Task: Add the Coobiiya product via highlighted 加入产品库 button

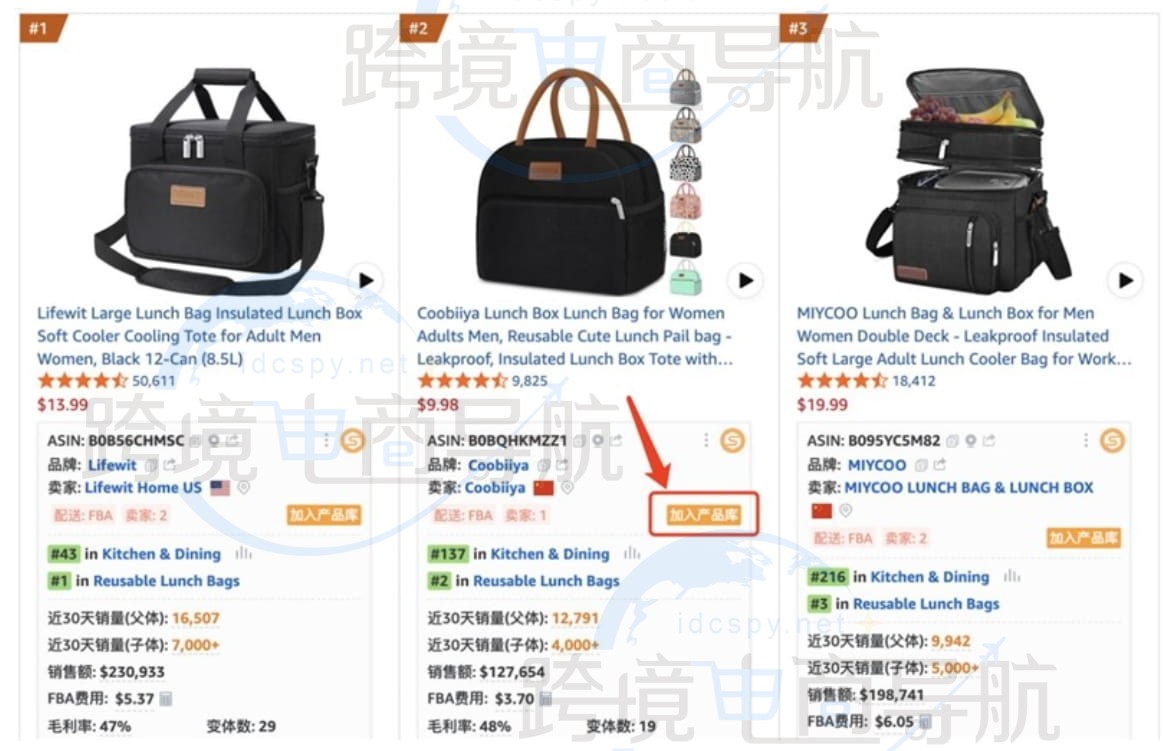Action: 703,514
